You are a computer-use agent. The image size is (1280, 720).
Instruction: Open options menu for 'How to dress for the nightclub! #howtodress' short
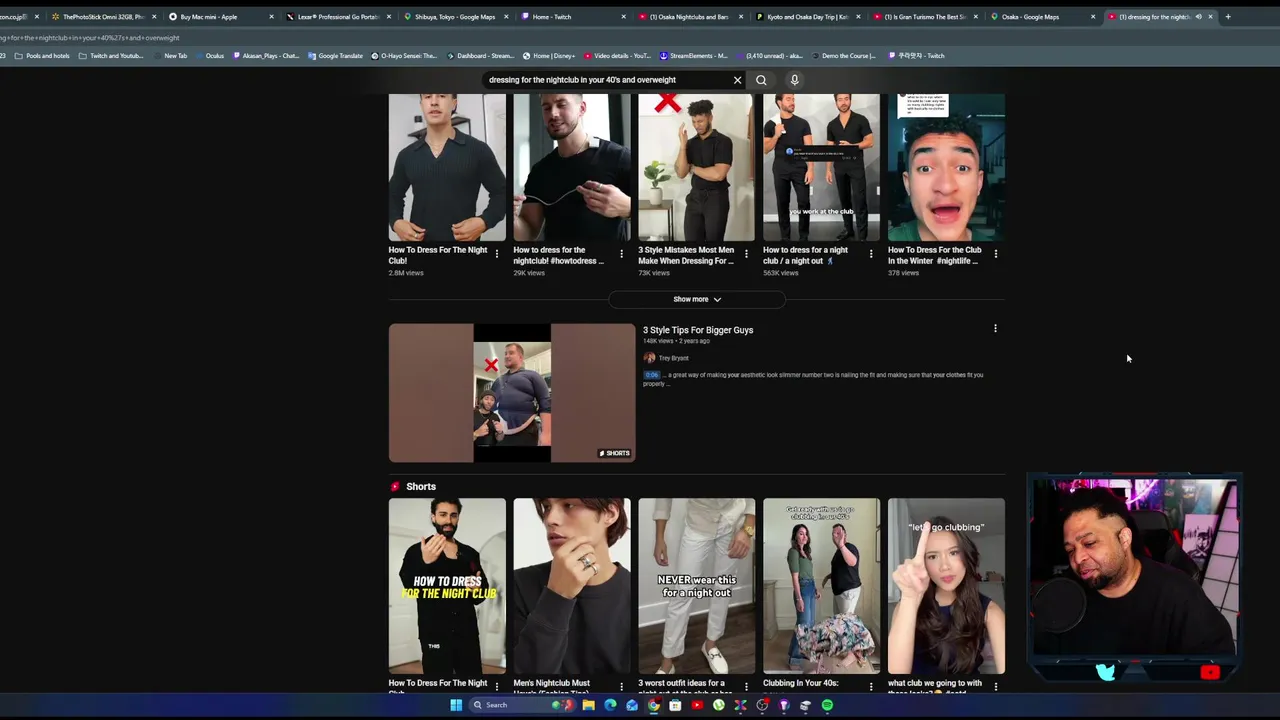(x=621, y=254)
